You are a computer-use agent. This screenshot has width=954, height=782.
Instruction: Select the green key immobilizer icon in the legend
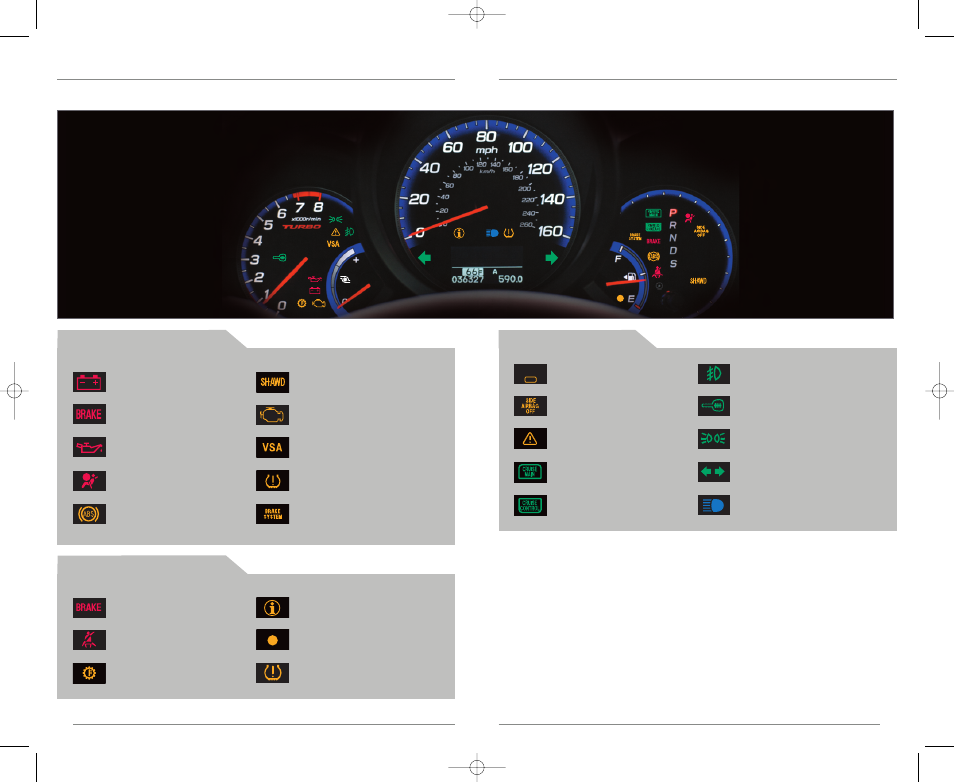pos(714,406)
